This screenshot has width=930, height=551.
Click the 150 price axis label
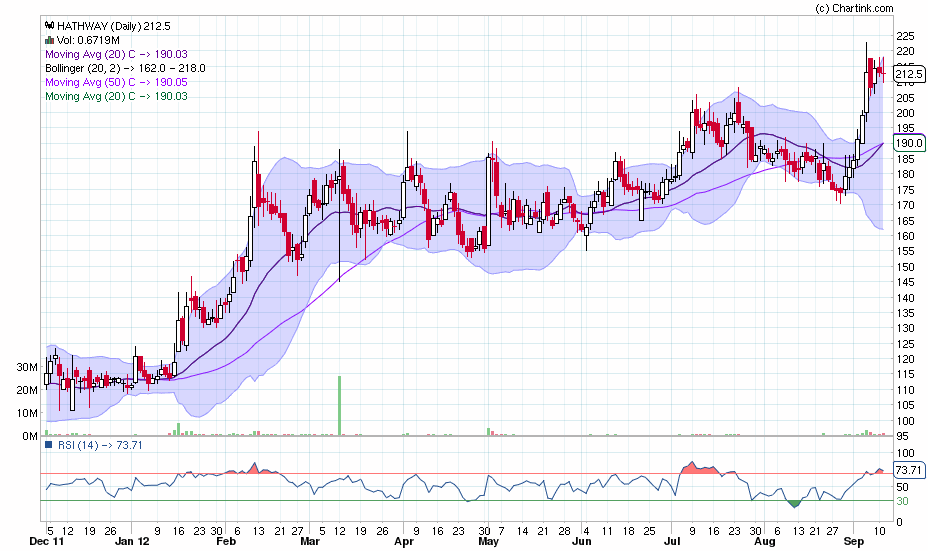906,267
